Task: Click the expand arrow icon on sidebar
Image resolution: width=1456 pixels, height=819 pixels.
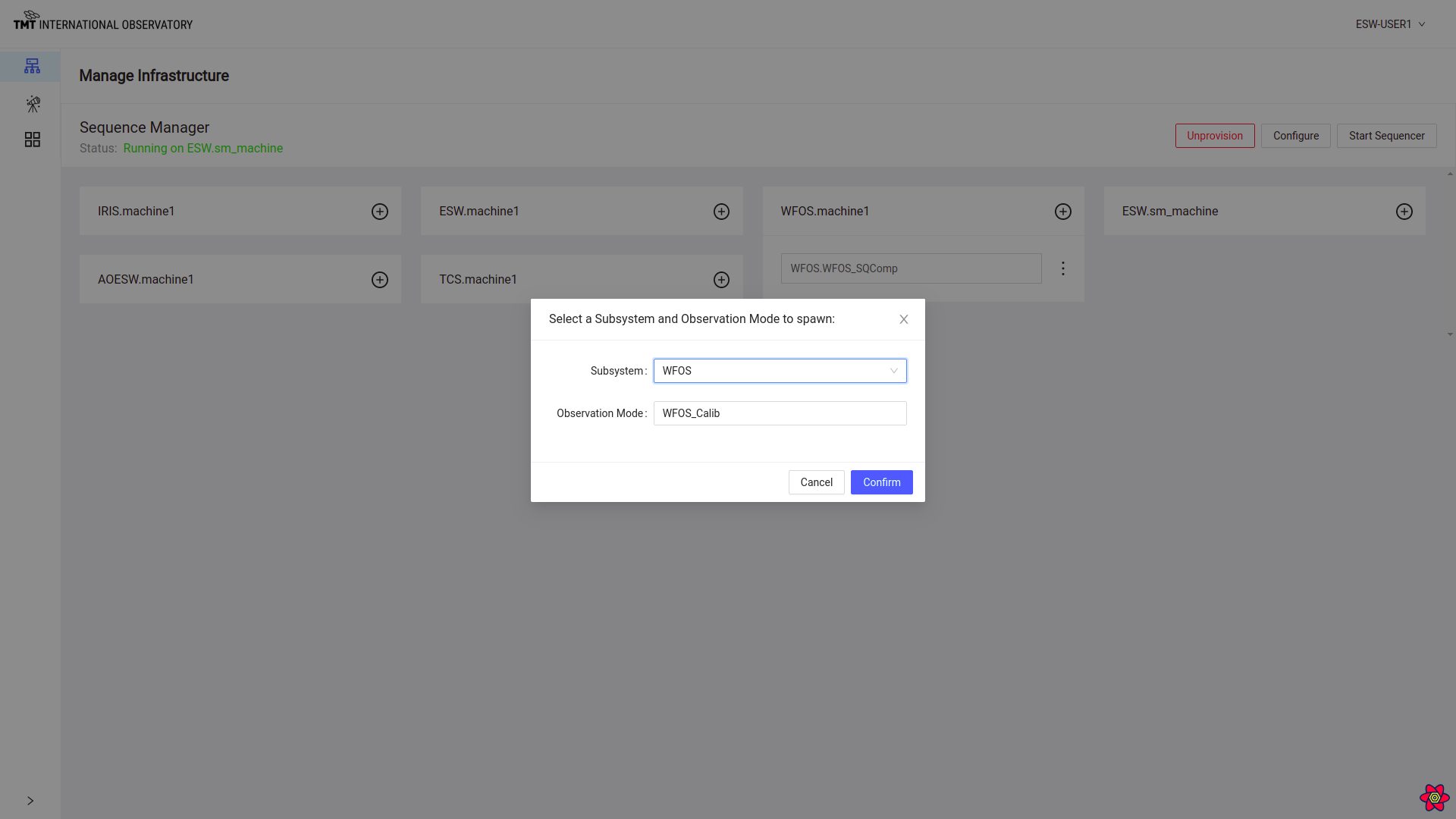Action: pos(30,801)
